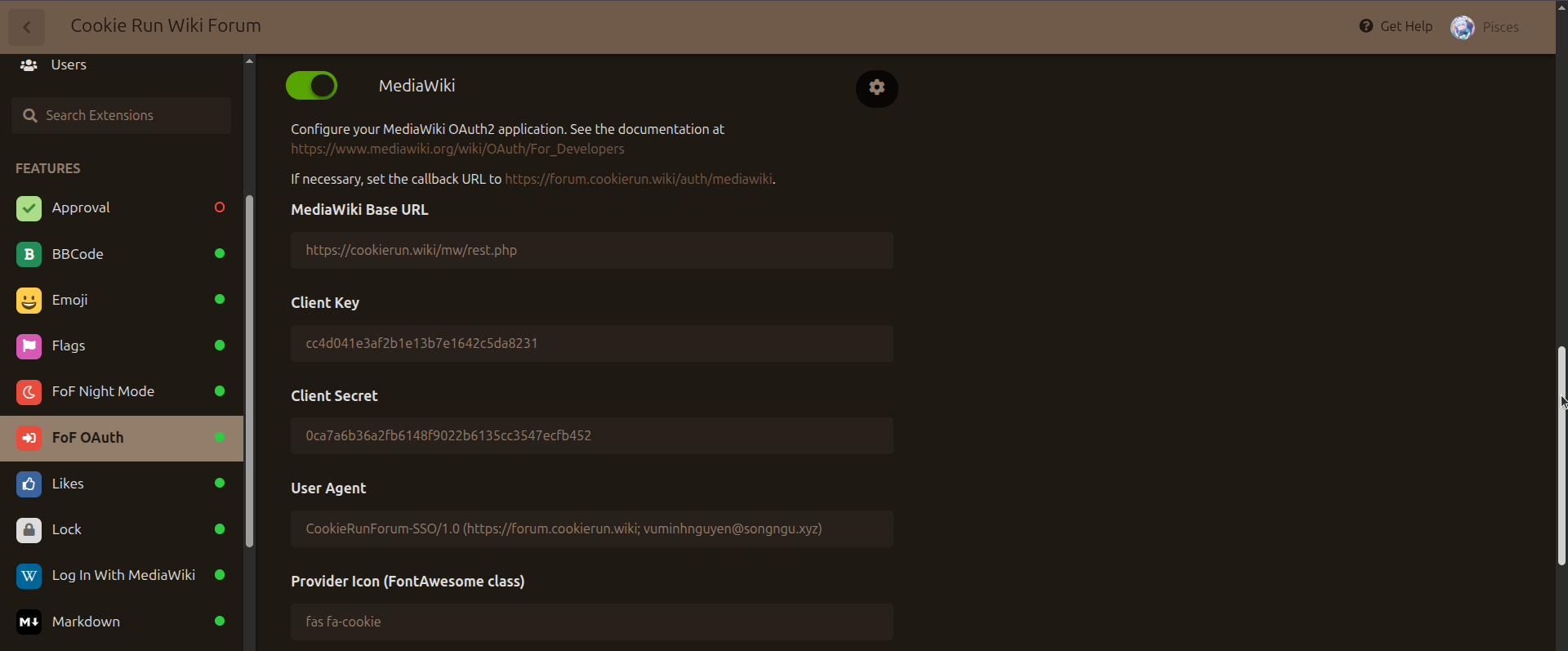The height and width of the screenshot is (651, 1568).
Task: Click the Pisces user avatar
Action: [1462, 27]
